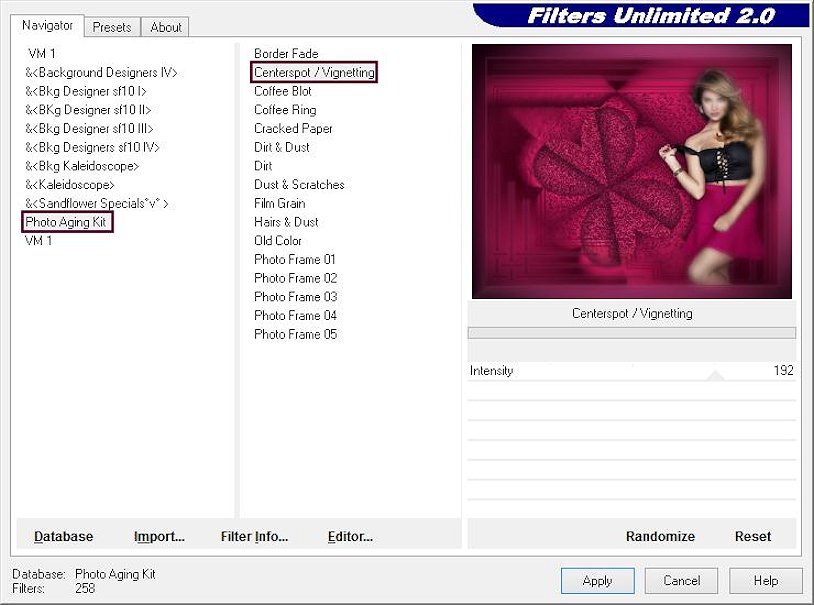Select &<BKg Designer sf10 II> category
Image resolution: width=814 pixels, height=605 pixels.
88,110
